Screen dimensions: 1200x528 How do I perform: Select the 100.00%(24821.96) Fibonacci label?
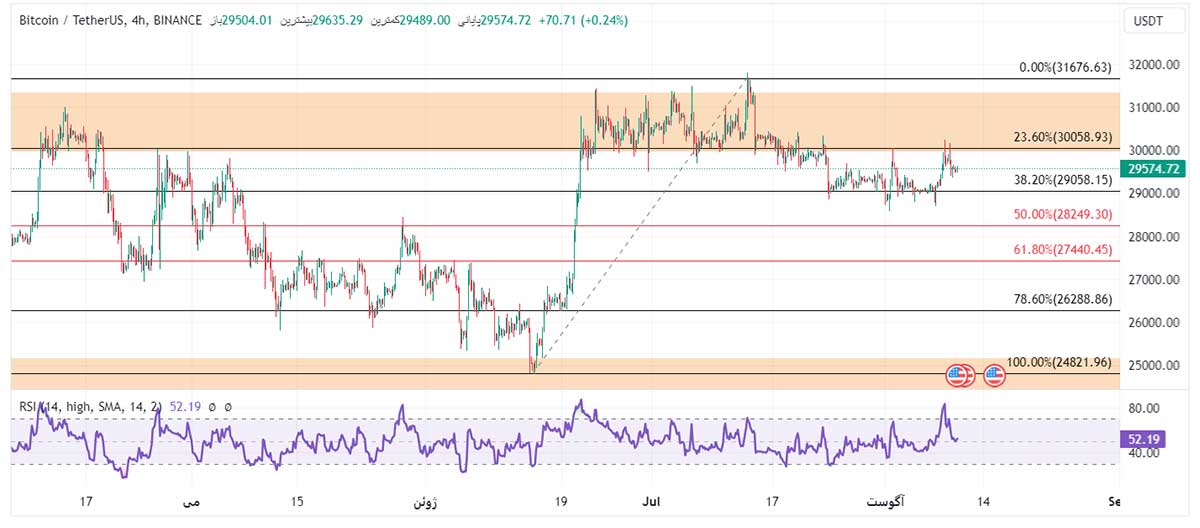pos(1059,362)
